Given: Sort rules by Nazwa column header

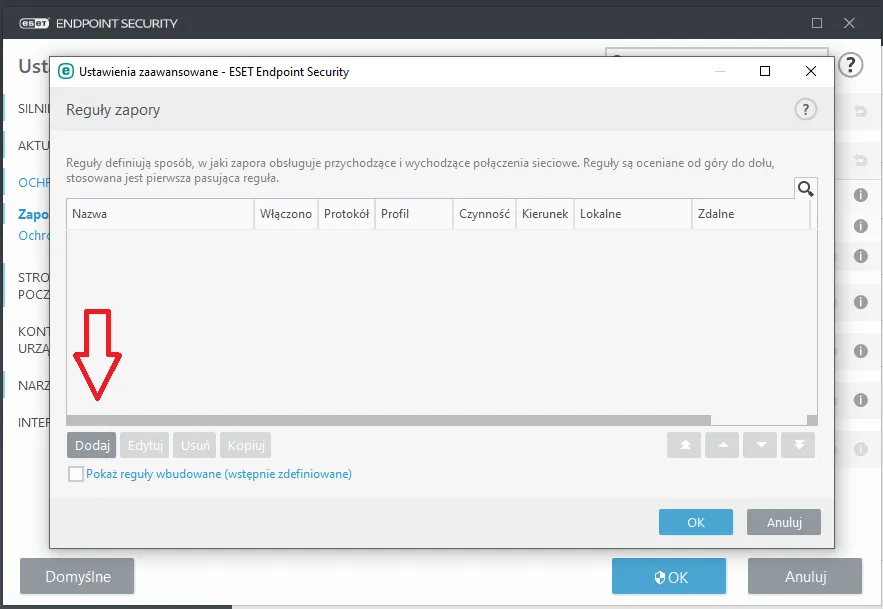Looking at the screenshot, I should (x=160, y=214).
